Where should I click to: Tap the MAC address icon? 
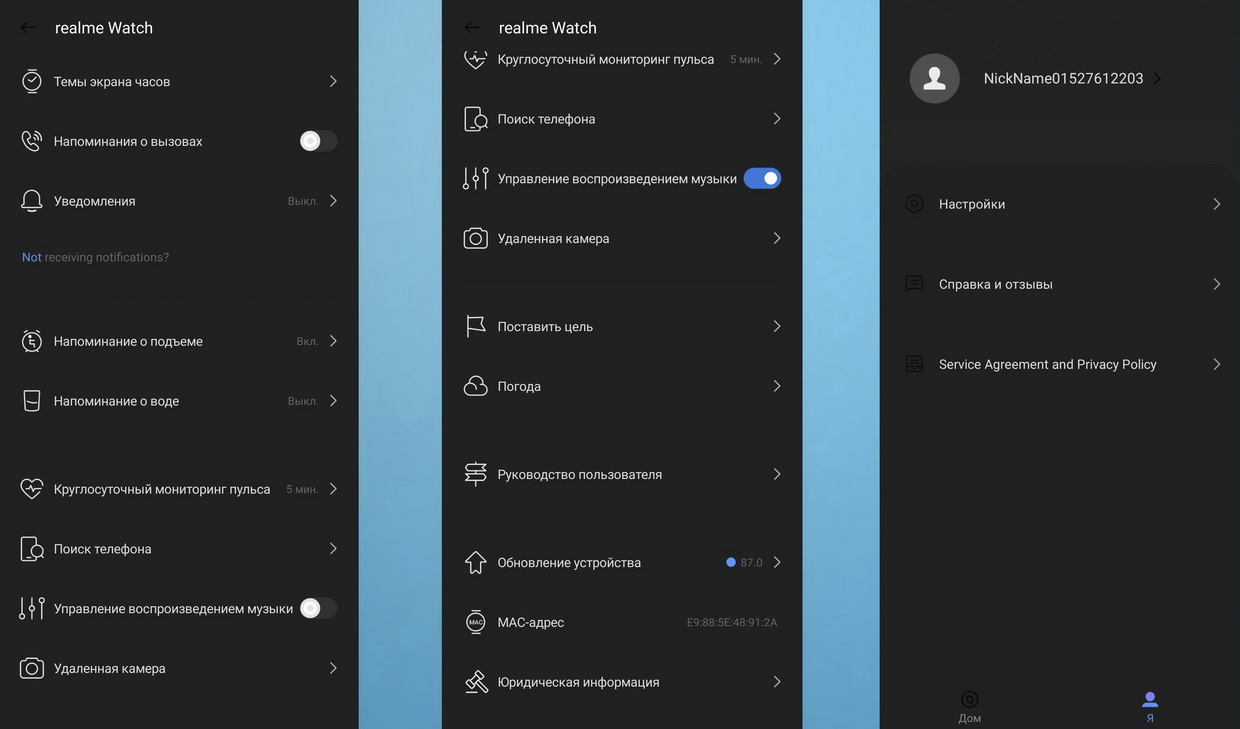(476, 622)
